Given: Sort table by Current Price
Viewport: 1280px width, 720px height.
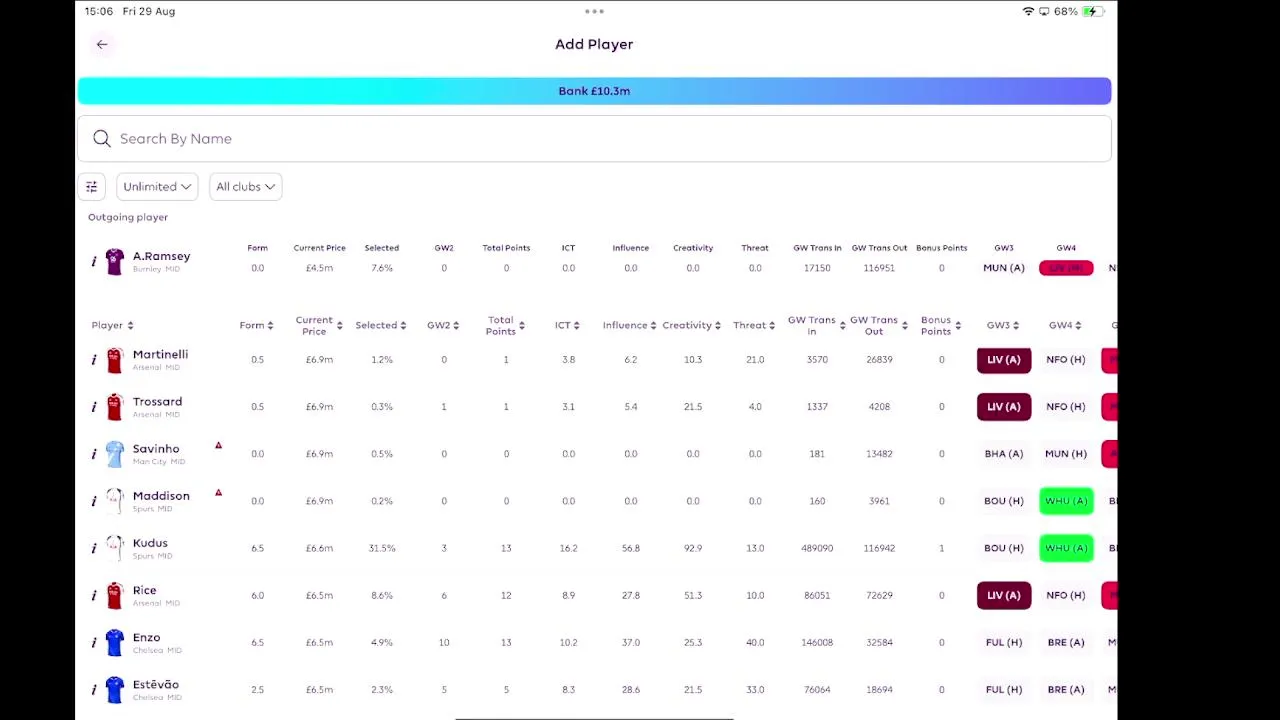Looking at the screenshot, I should (x=319, y=325).
